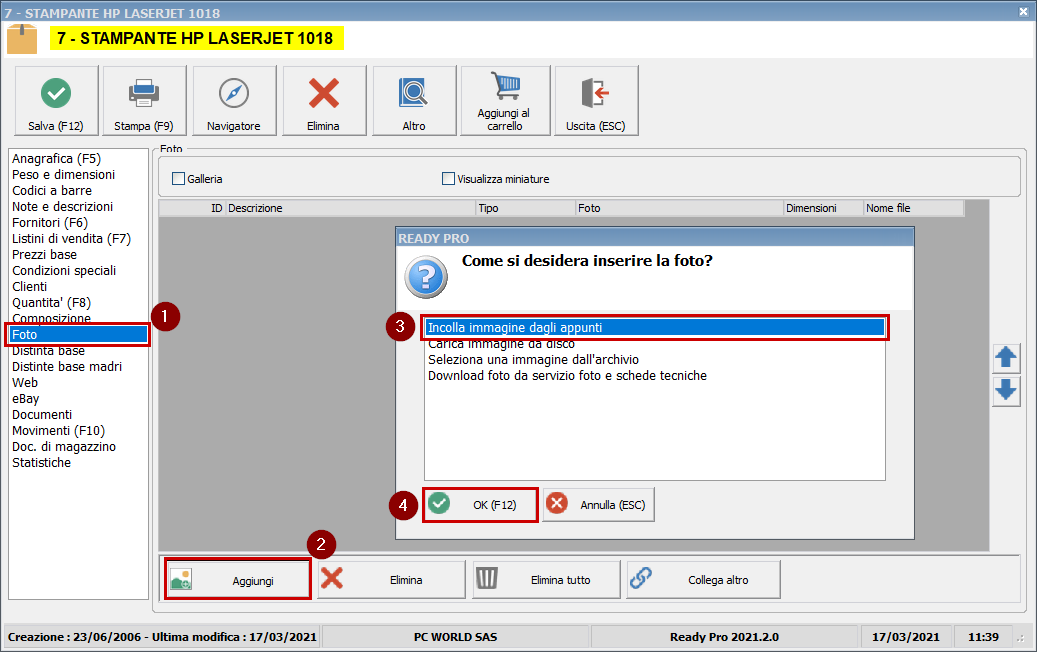Open the eBay section
The width and height of the screenshot is (1037, 652).
click(26, 399)
